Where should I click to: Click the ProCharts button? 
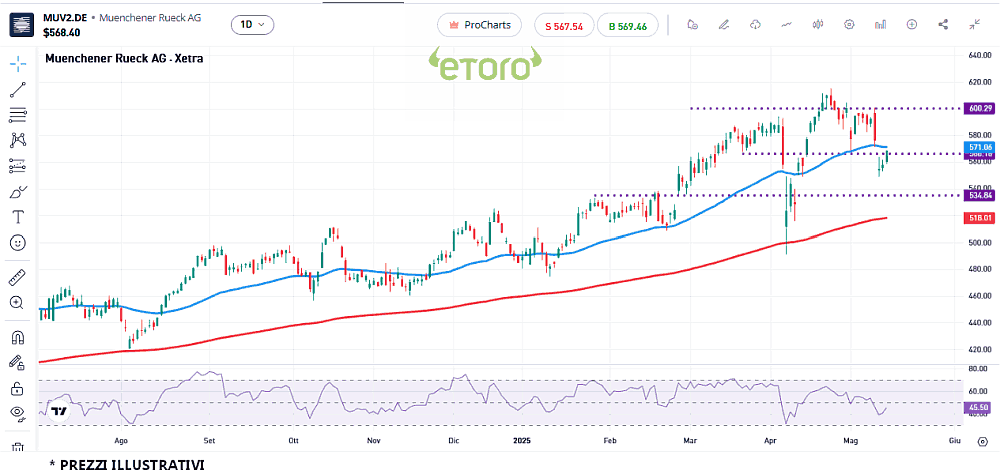(x=479, y=25)
